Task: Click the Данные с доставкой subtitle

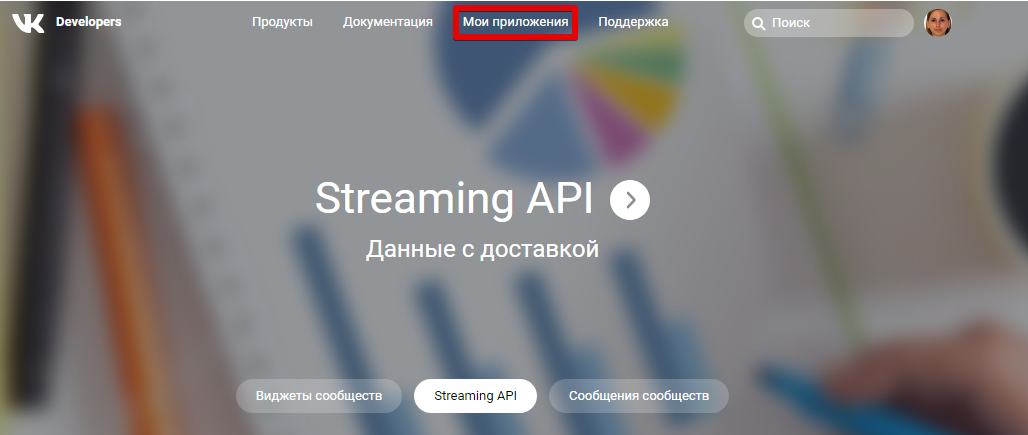Action: click(x=482, y=250)
